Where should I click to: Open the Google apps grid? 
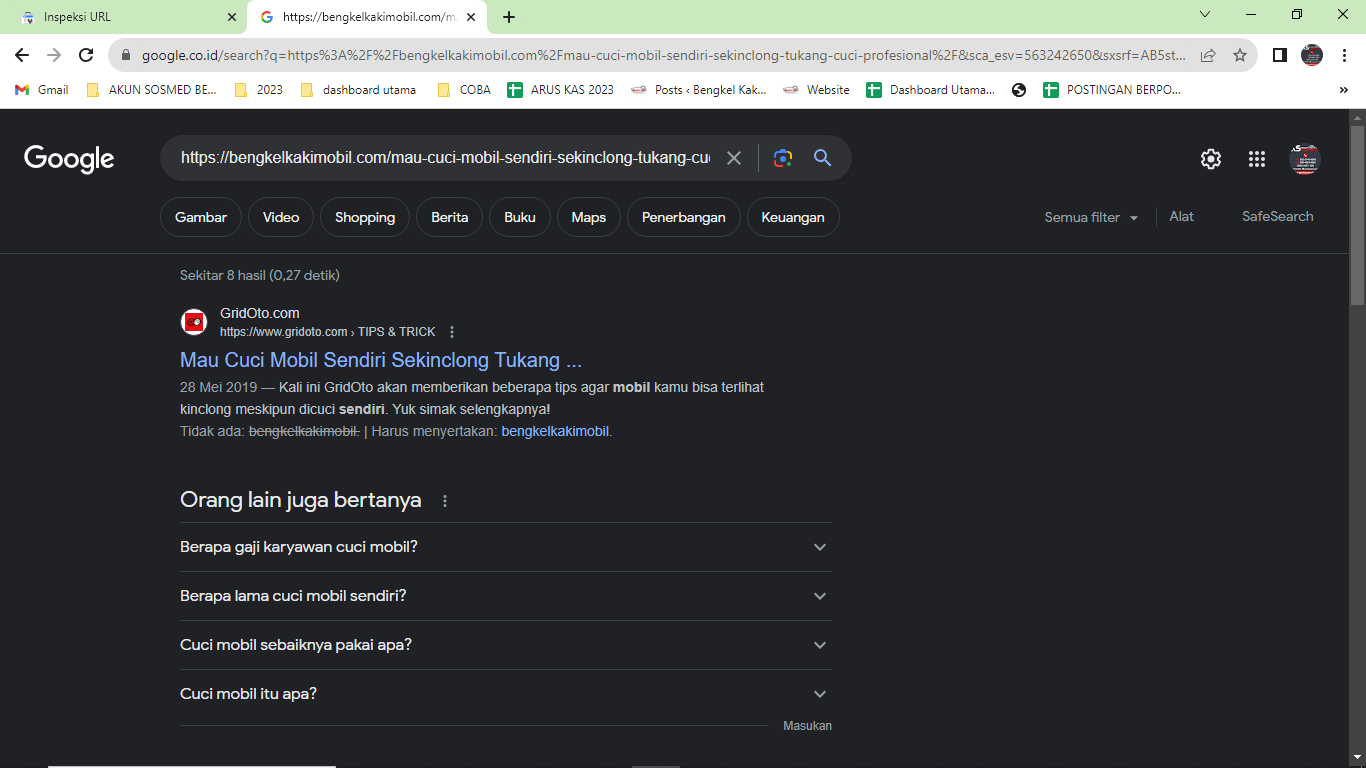[x=1257, y=159]
